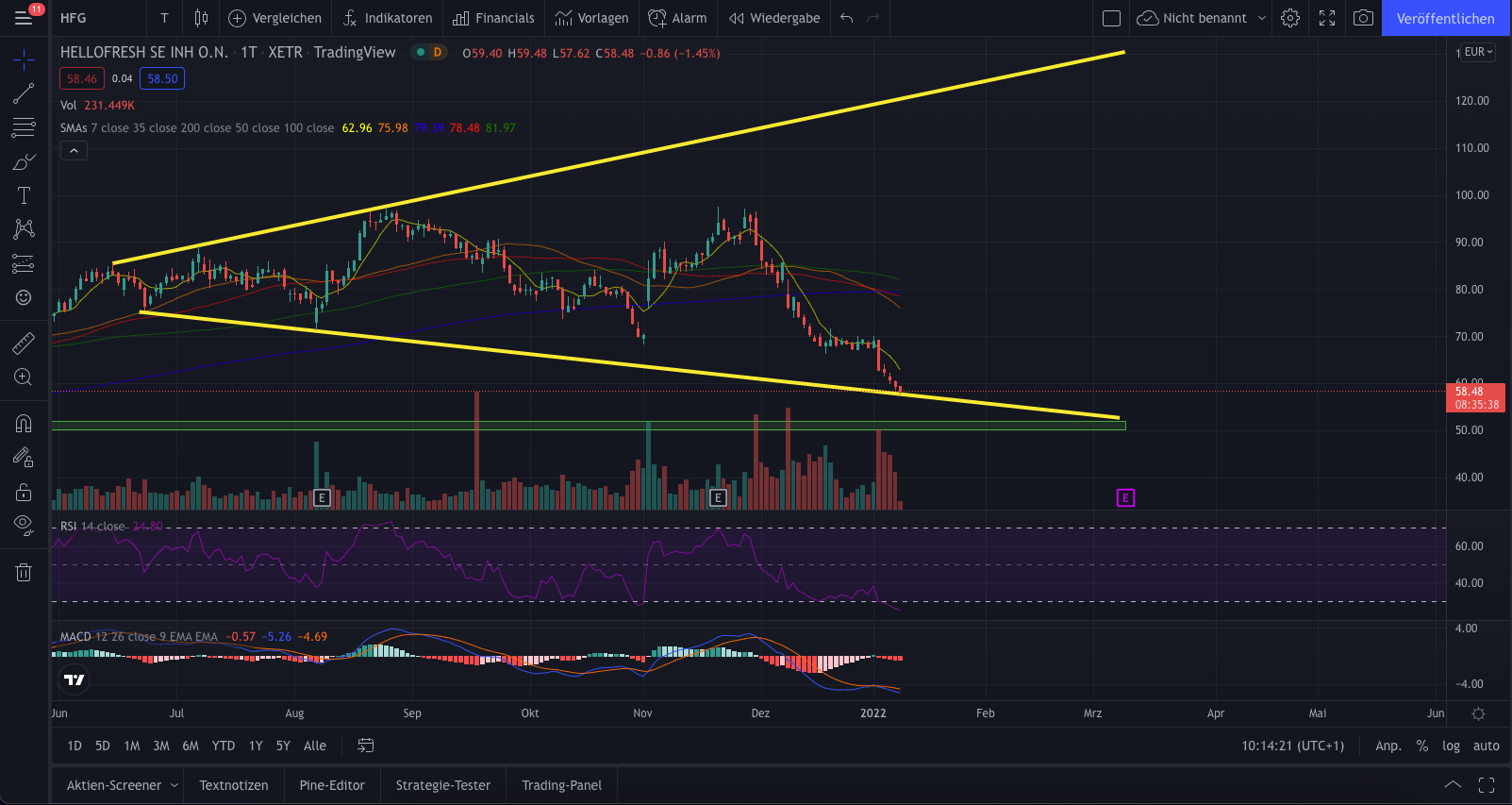Toggle auto scale mode
The height and width of the screenshot is (805, 1512).
click(x=1487, y=746)
